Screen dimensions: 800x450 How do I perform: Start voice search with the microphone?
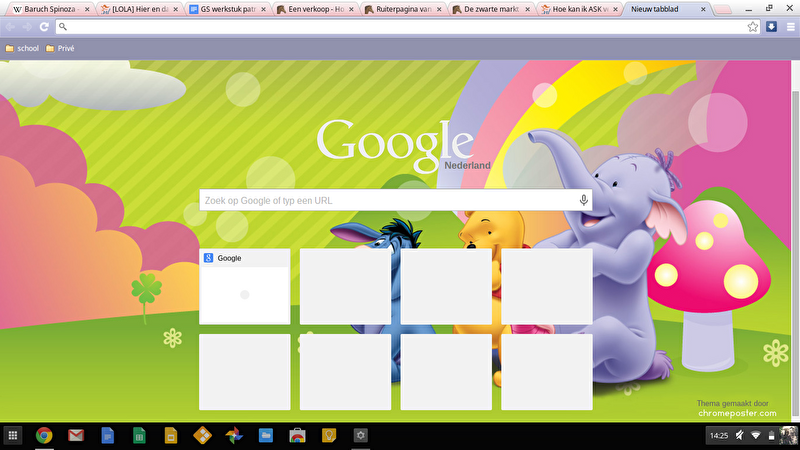point(584,200)
